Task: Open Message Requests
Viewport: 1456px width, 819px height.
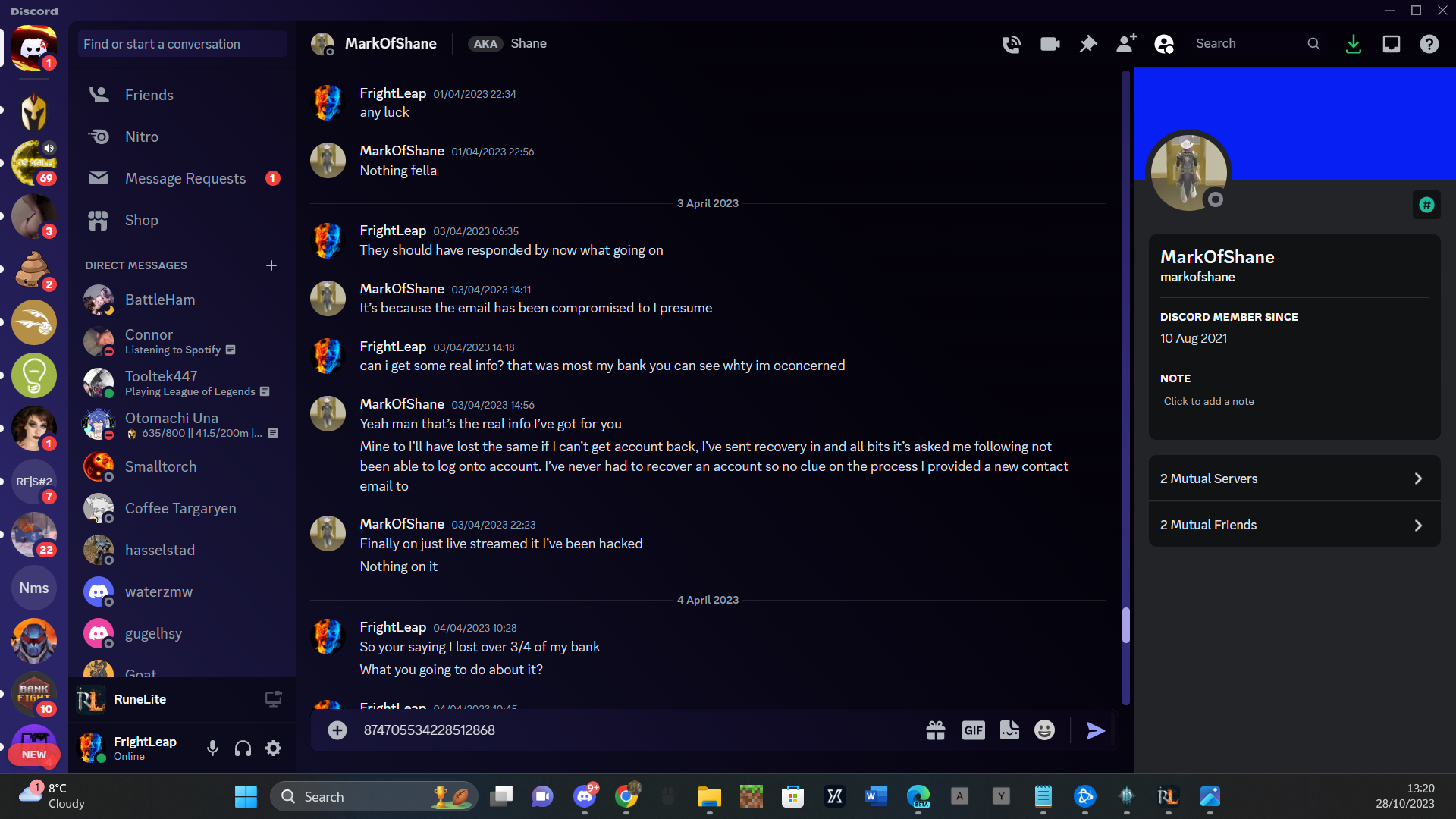Action: (x=182, y=178)
